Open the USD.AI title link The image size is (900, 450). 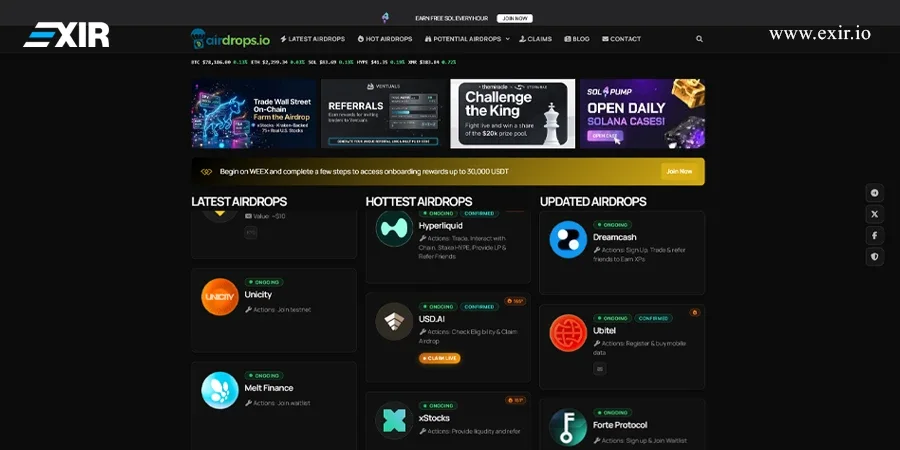click(432, 319)
